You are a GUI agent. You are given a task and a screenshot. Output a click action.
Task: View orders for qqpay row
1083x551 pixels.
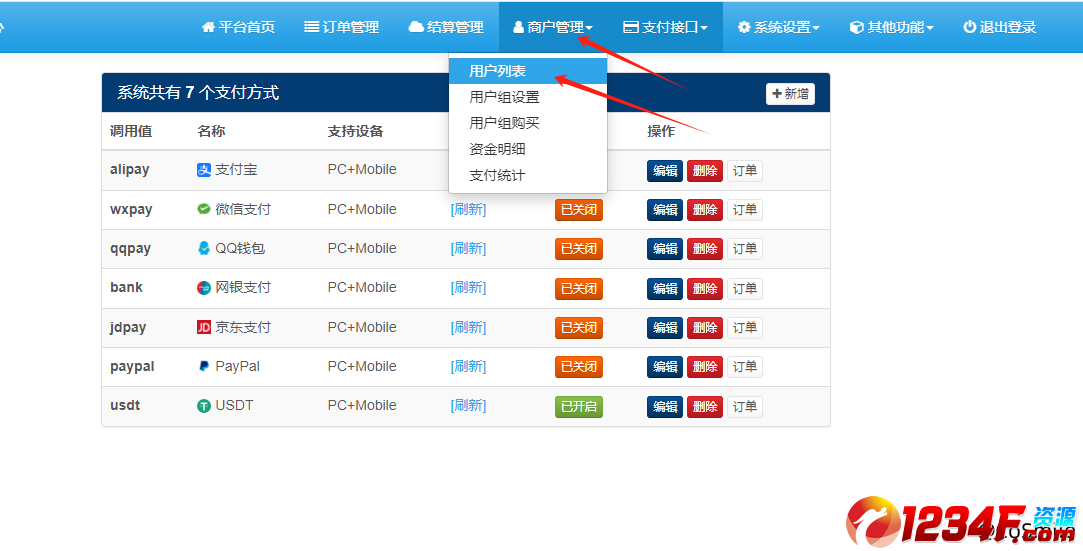pos(745,249)
